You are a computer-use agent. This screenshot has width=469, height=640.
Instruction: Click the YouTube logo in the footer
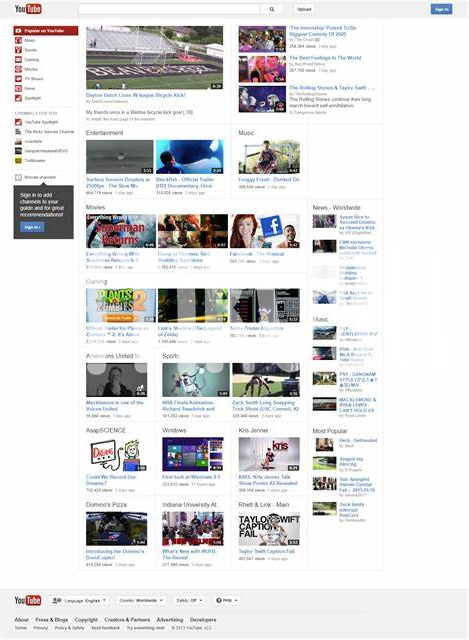[28, 600]
